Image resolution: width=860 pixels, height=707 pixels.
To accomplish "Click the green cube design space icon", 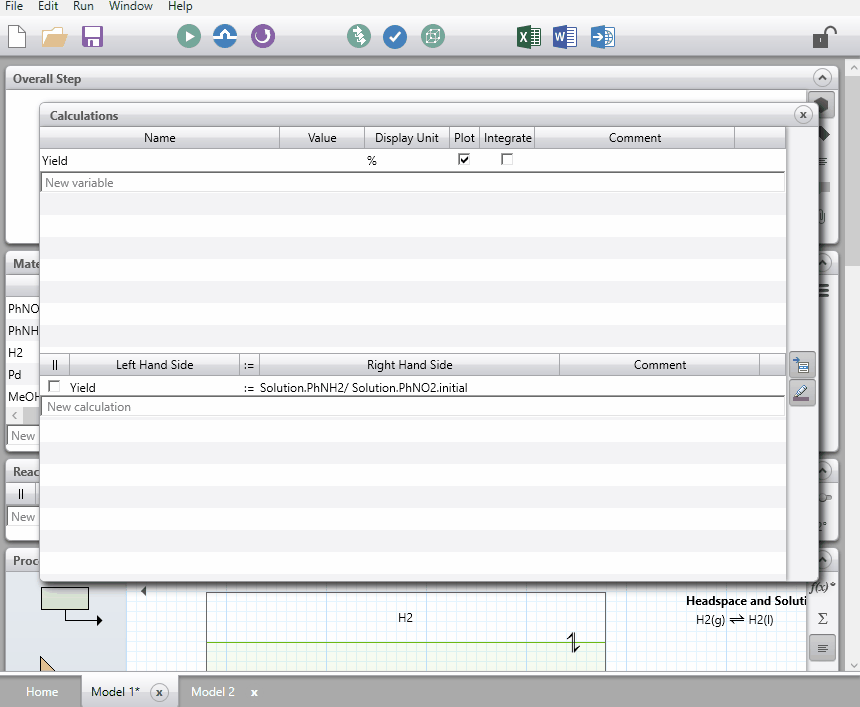I will (433, 37).
